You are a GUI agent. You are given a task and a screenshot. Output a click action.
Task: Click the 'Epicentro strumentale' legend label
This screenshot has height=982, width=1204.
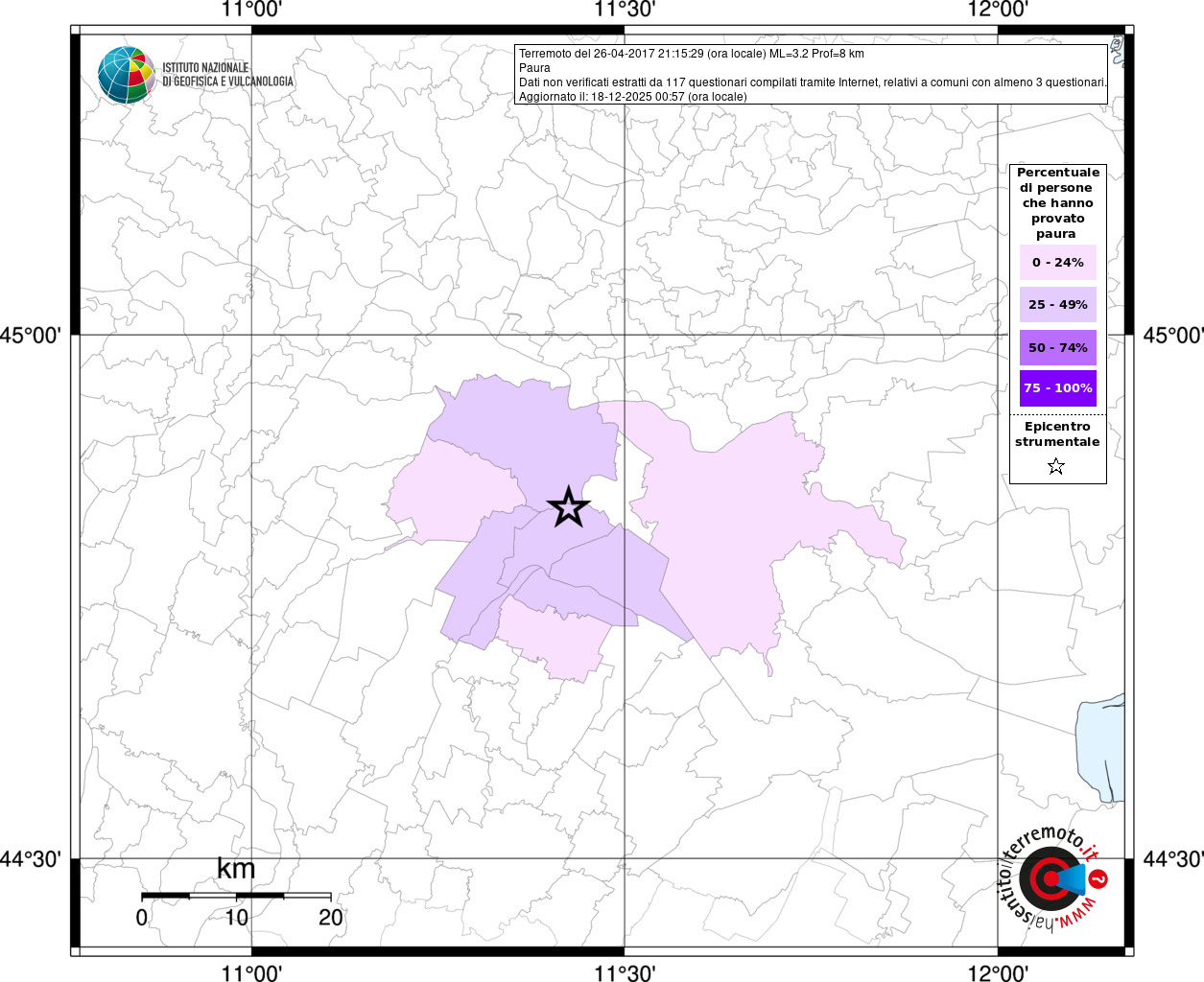coord(1057,434)
